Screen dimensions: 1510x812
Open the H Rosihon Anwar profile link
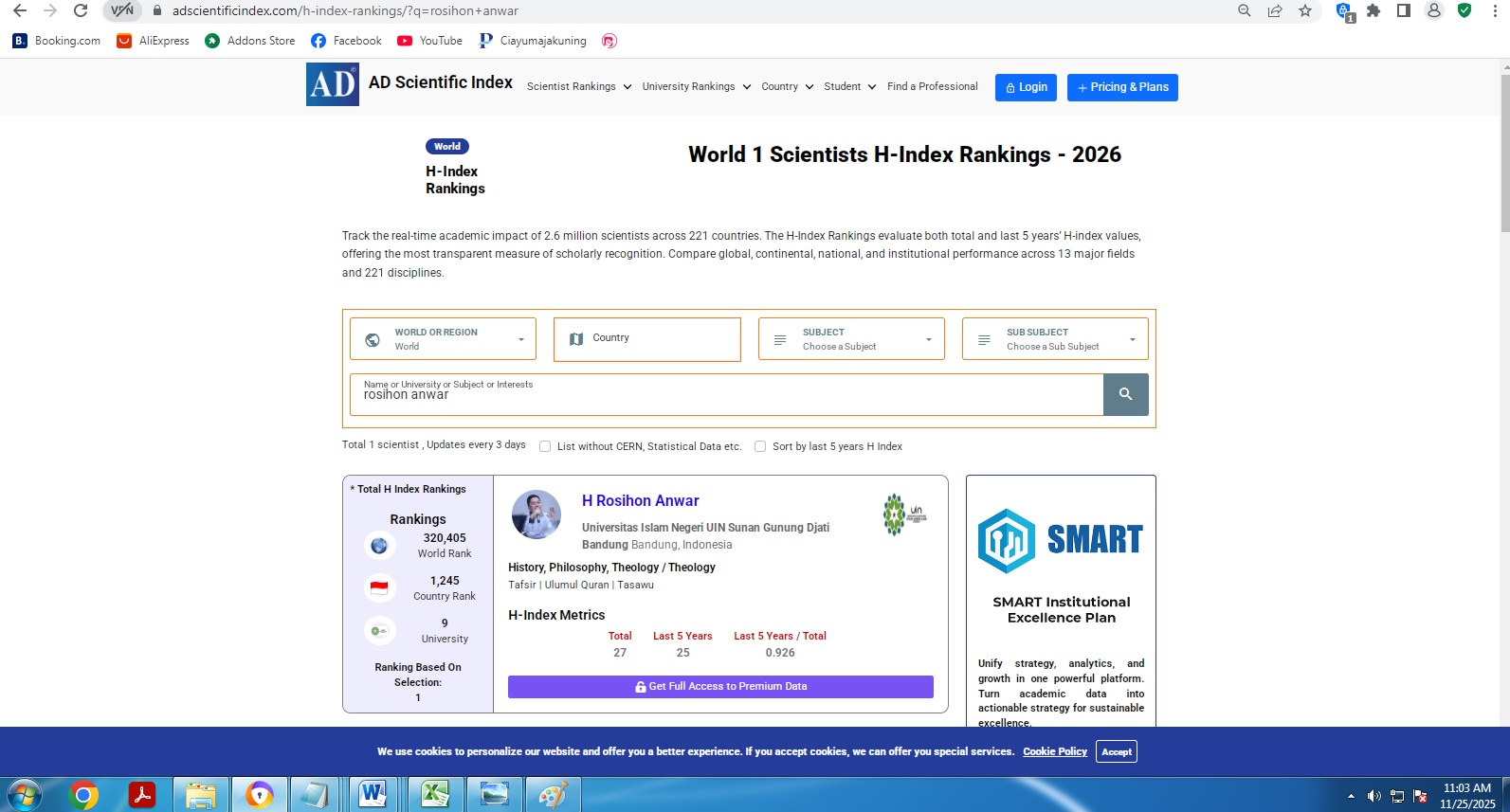point(640,501)
